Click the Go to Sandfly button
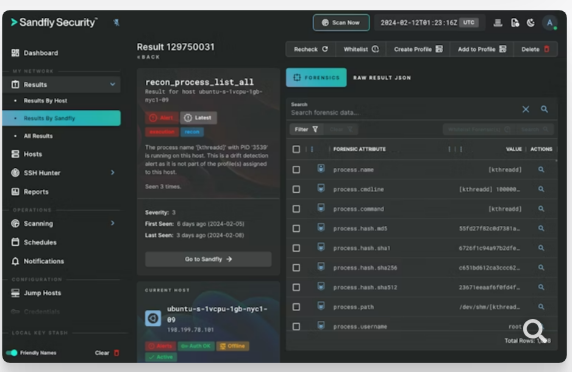The height and width of the screenshot is (372, 572). 208,259
